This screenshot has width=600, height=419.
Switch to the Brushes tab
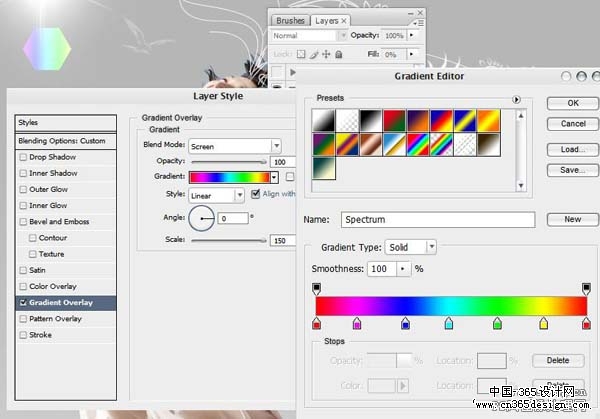point(290,21)
